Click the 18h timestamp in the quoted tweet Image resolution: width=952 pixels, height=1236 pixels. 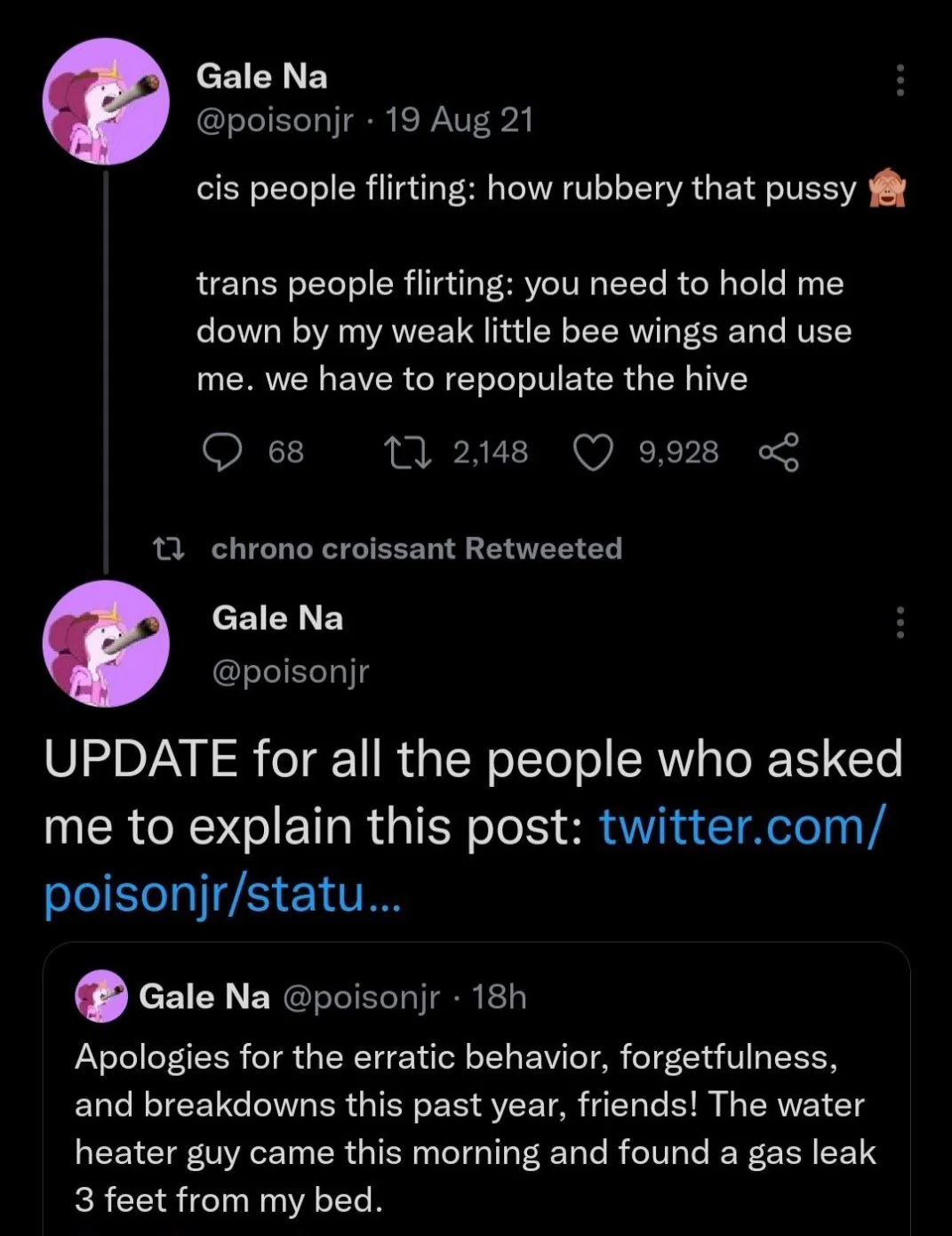coord(500,998)
